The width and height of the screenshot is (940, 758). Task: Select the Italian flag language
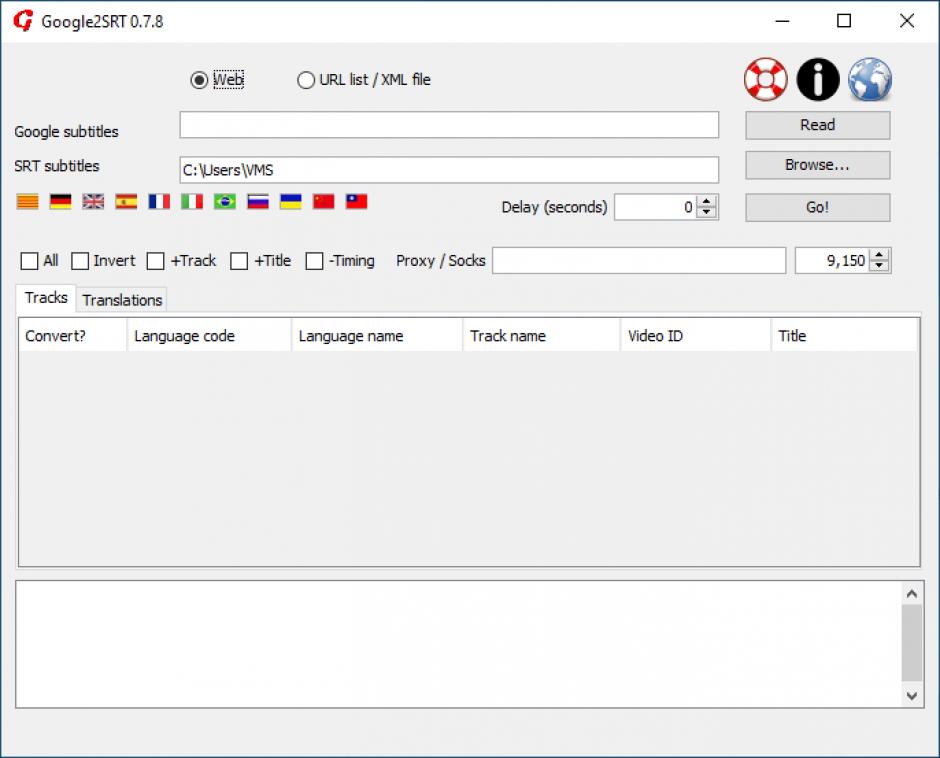pos(192,201)
